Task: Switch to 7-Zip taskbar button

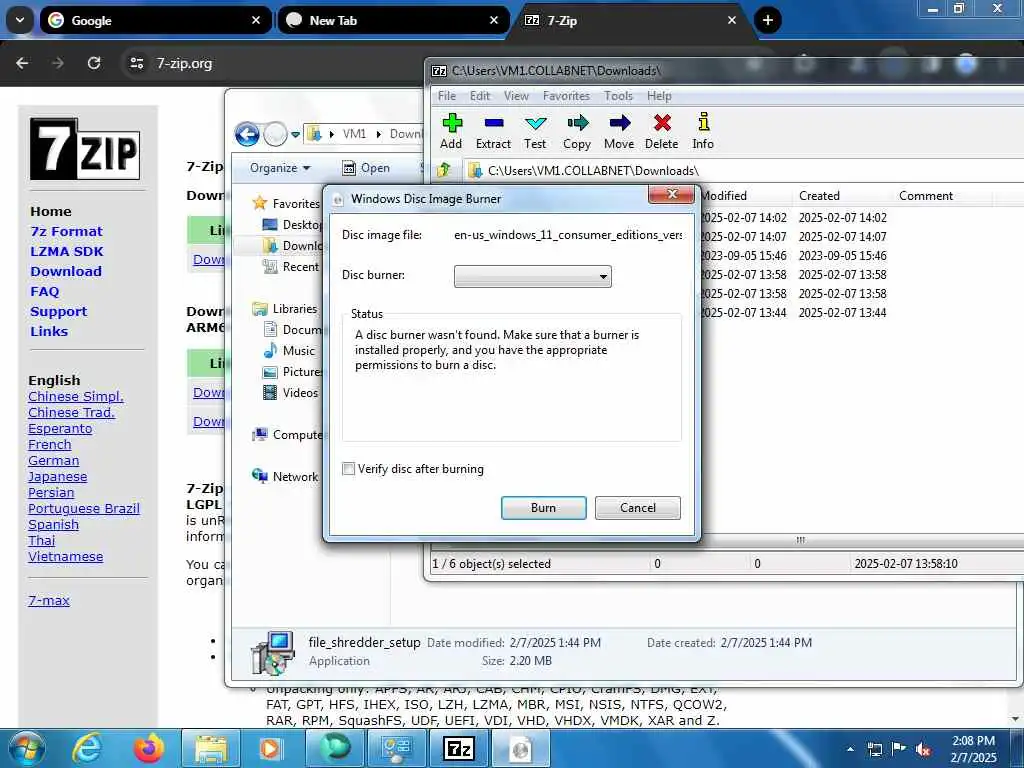Action: point(459,748)
